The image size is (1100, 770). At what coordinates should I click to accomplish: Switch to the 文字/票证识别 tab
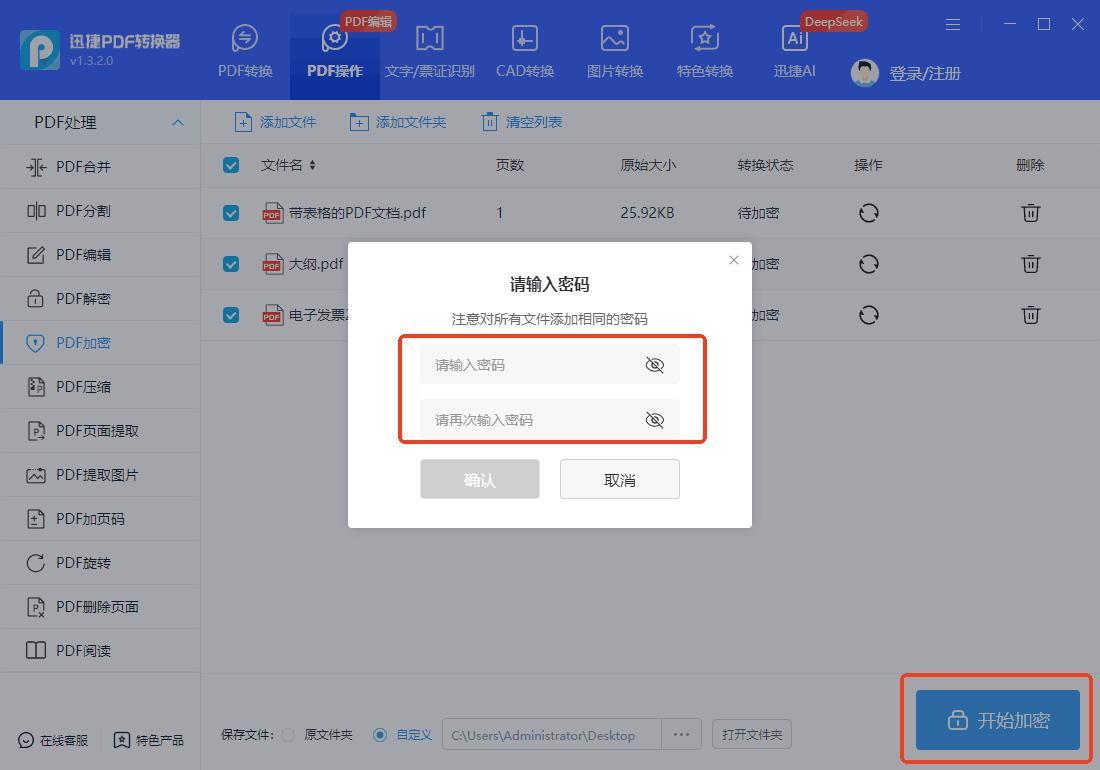(x=429, y=51)
